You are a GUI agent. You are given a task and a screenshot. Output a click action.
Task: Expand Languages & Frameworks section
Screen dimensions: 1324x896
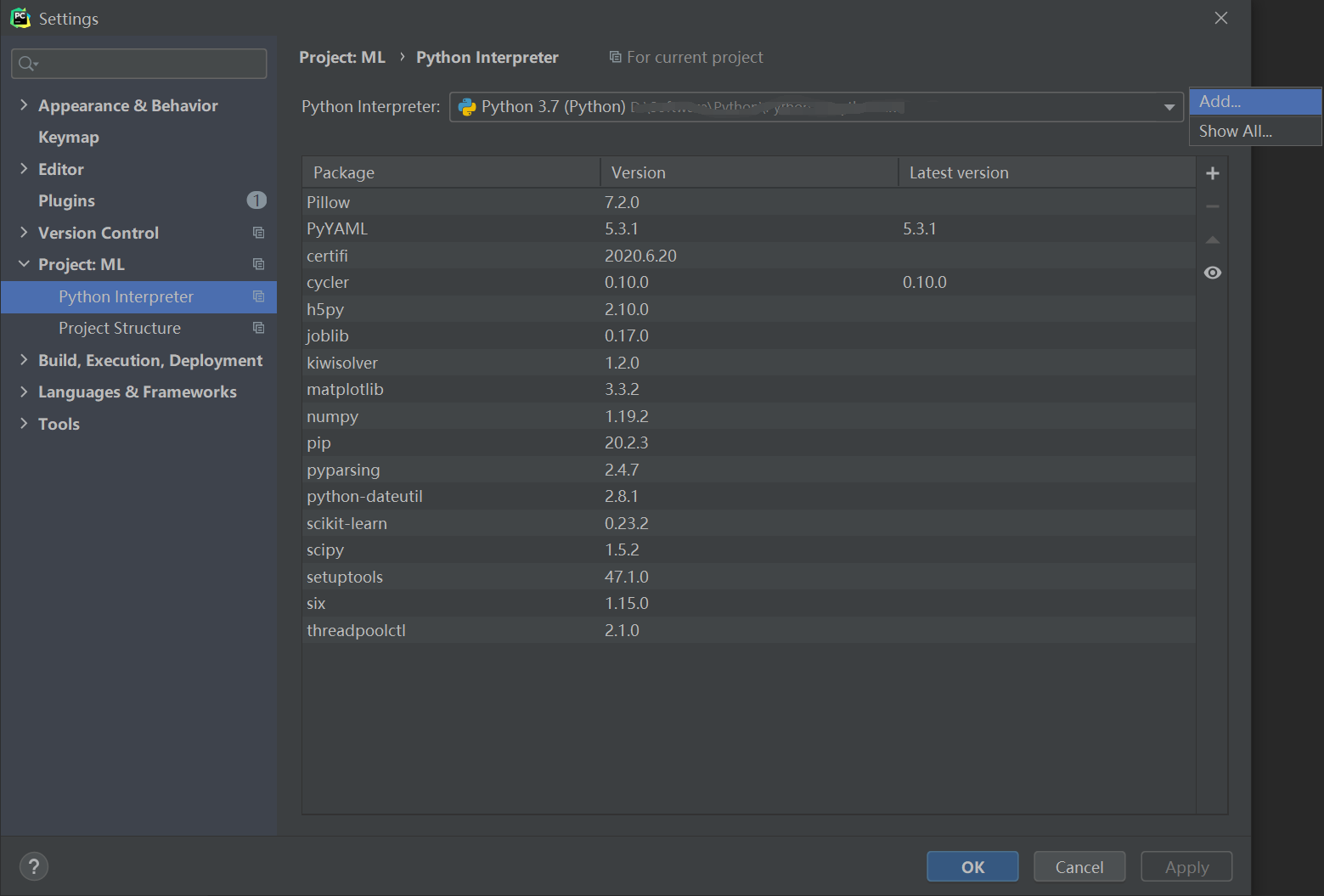[x=24, y=392]
